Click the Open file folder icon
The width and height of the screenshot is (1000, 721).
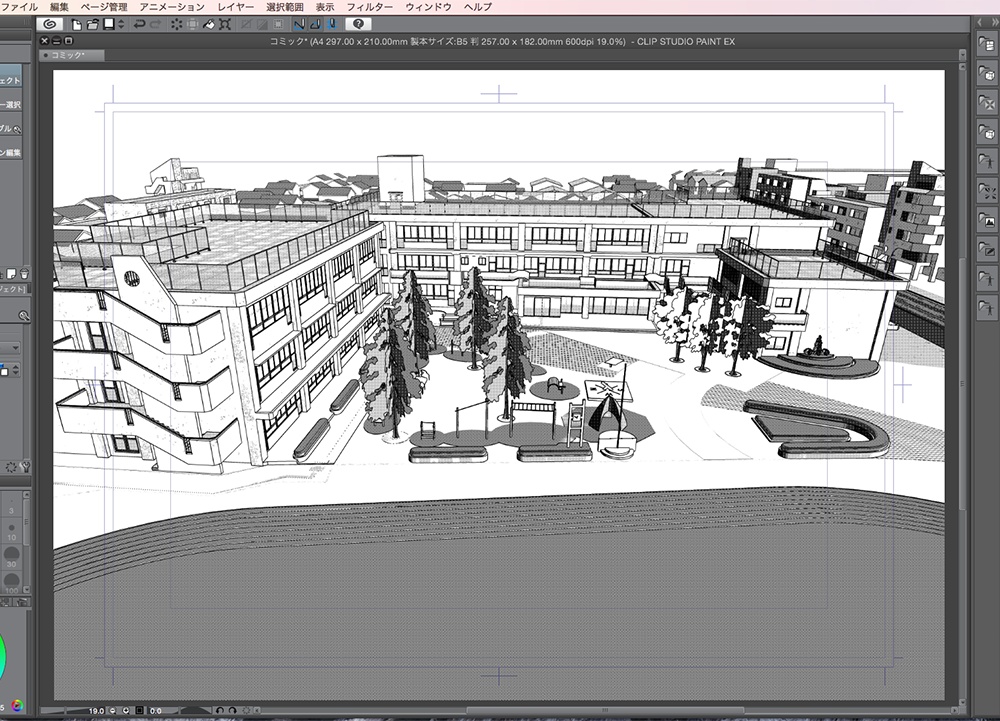coord(92,23)
